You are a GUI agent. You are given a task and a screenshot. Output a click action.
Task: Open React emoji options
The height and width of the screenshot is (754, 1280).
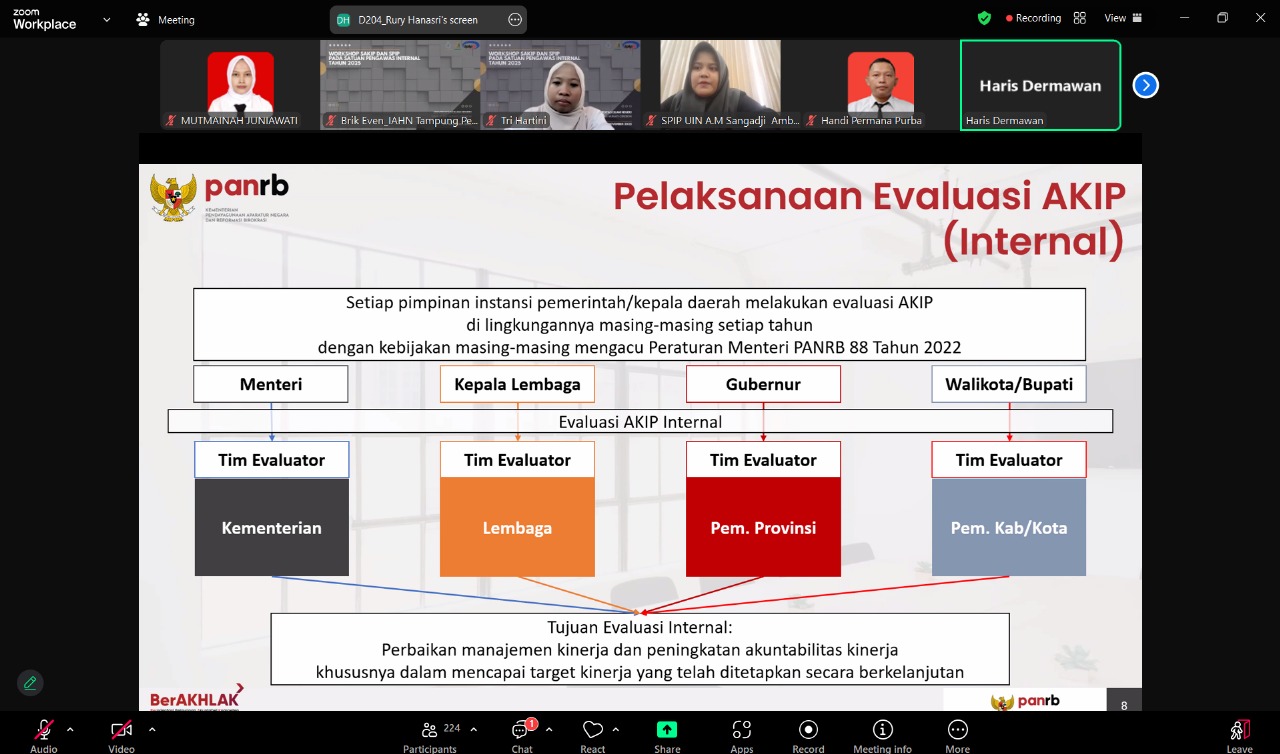593,734
